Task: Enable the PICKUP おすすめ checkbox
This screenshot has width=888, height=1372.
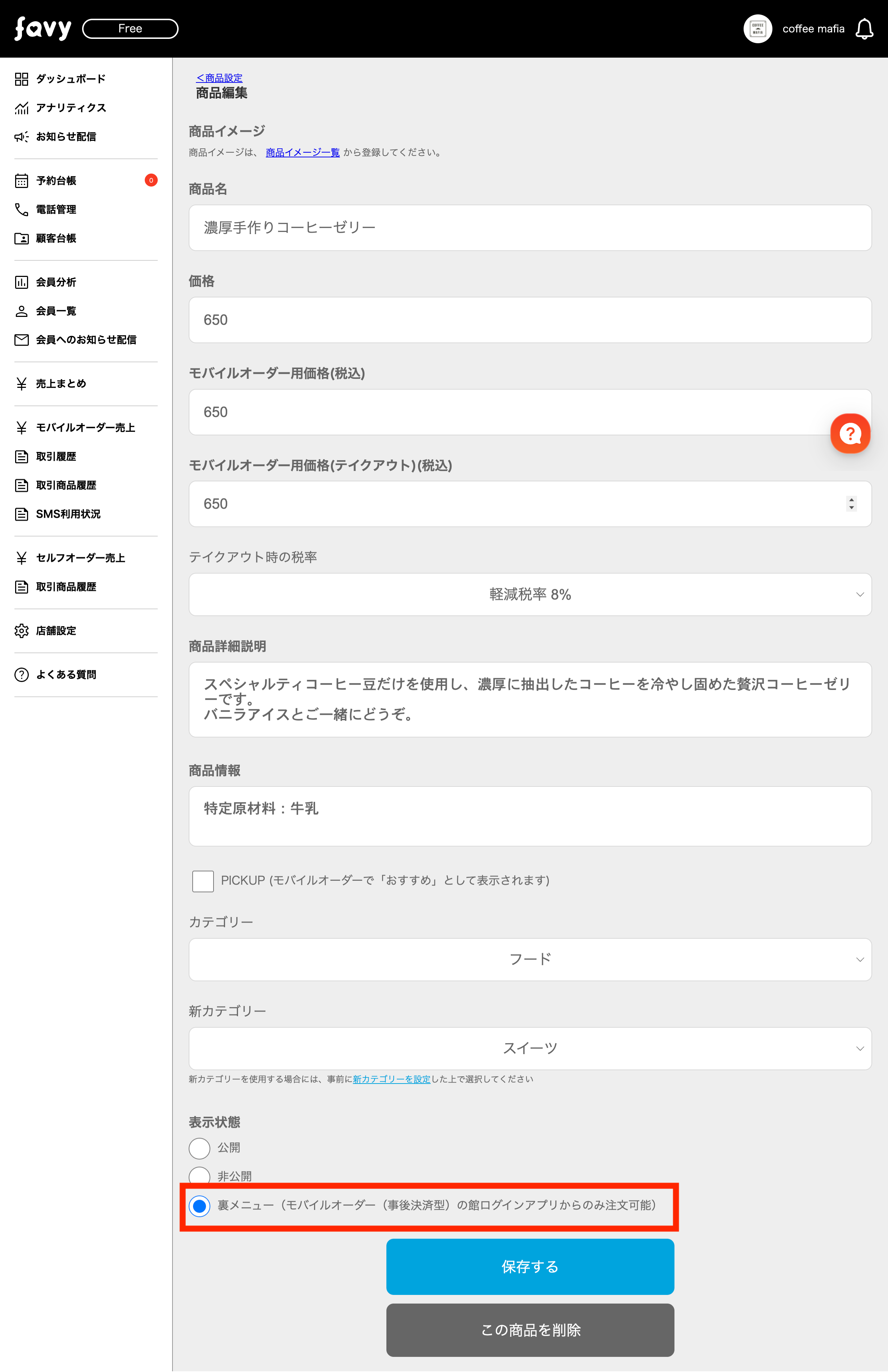Action: point(202,881)
